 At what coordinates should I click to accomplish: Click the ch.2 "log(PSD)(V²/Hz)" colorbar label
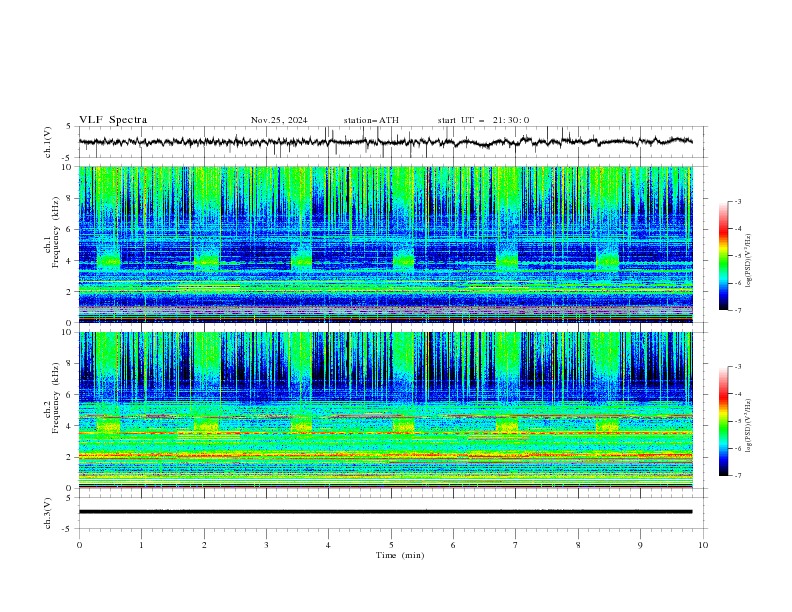[x=748, y=425]
